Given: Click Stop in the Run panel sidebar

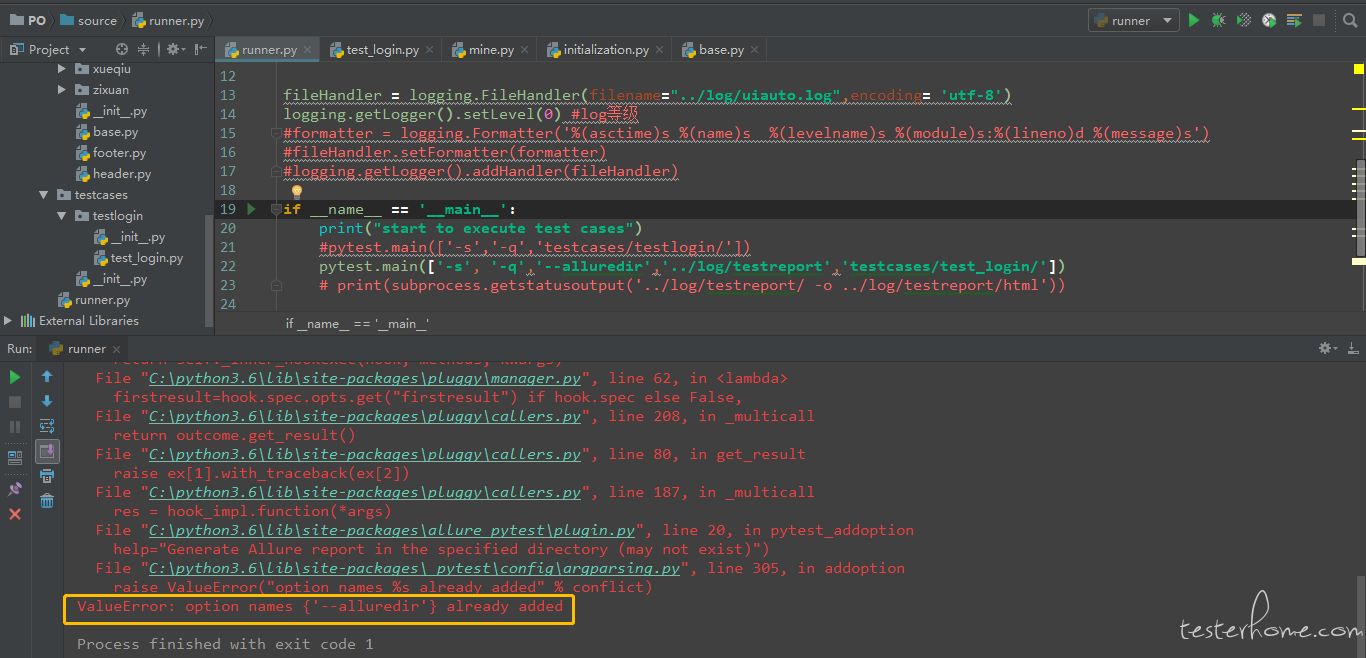Looking at the screenshot, I should (x=15, y=402).
